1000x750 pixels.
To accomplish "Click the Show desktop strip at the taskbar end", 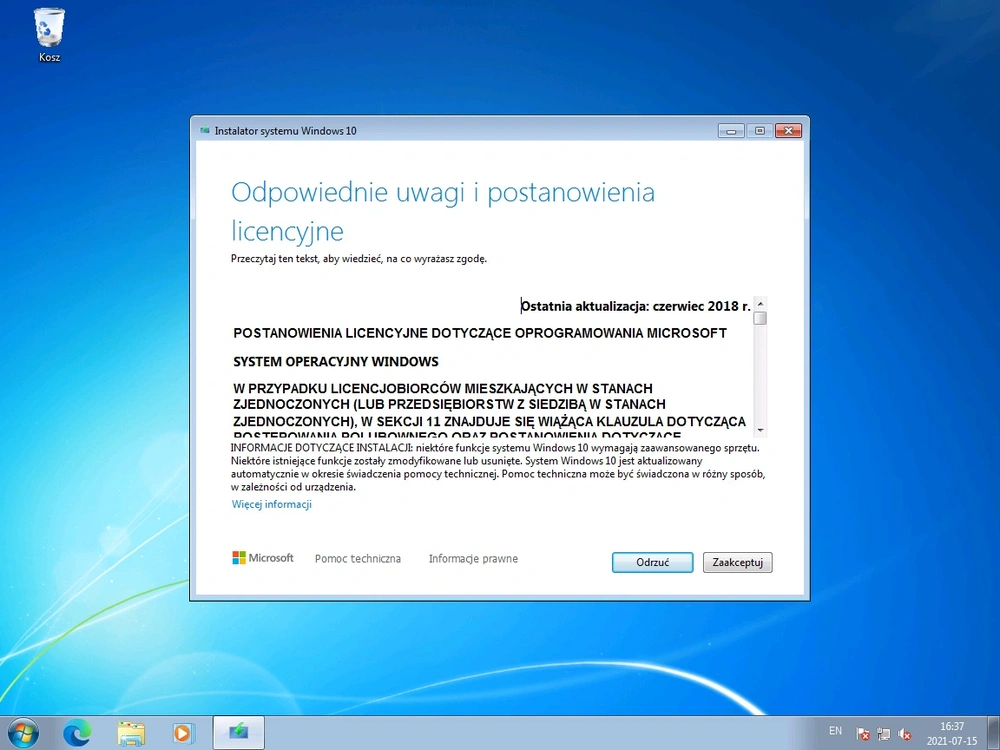I will pyautogui.click(x=994, y=733).
